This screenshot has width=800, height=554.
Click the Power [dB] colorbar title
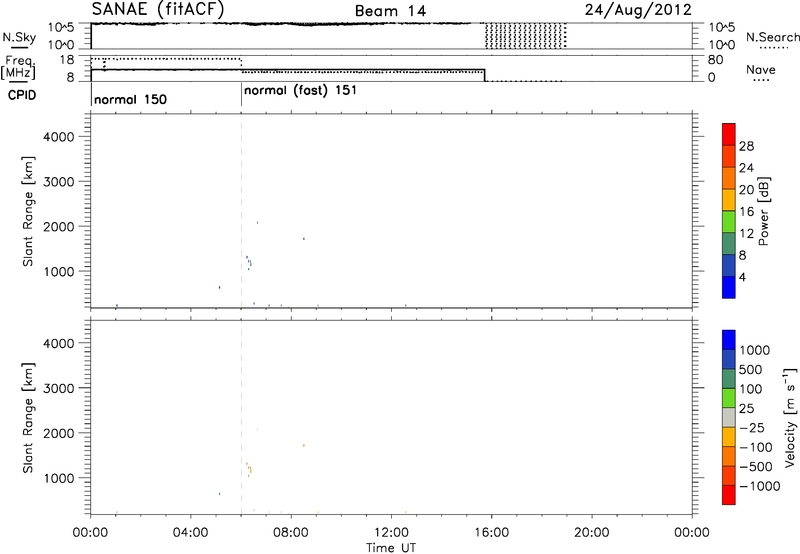[763, 211]
